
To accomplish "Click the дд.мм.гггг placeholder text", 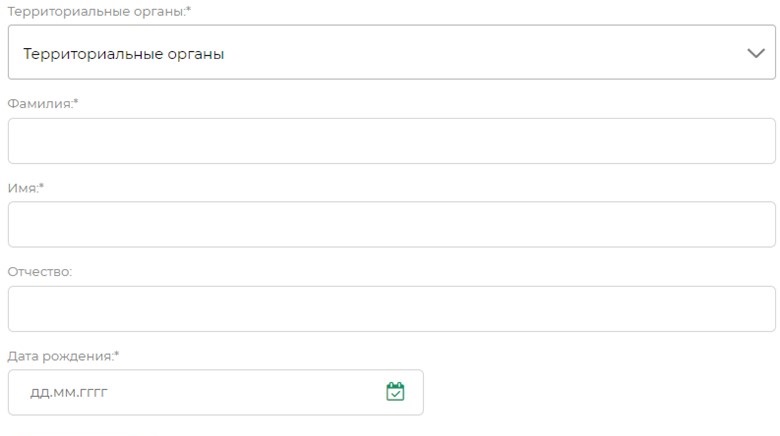I will [x=69, y=393].
